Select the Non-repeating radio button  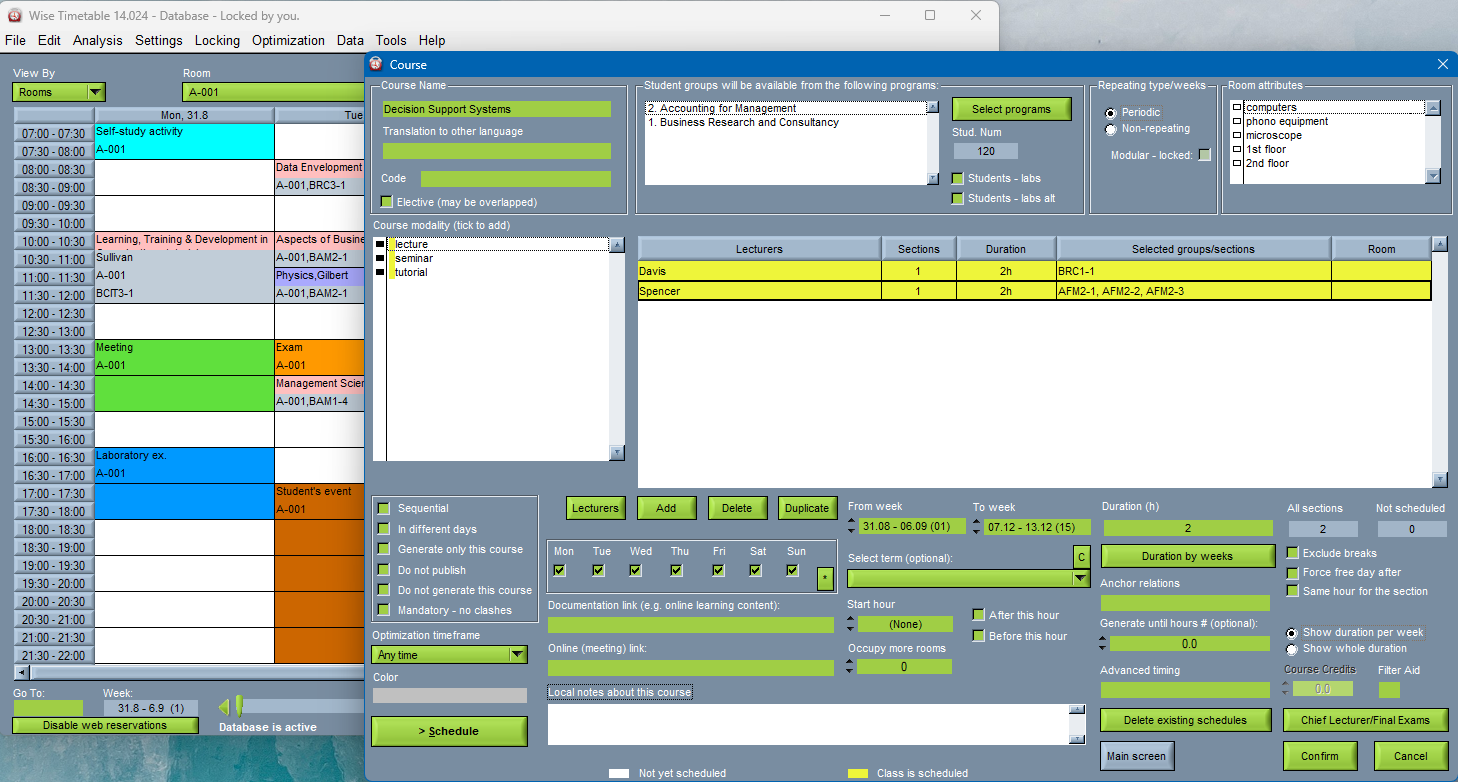[1110, 129]
